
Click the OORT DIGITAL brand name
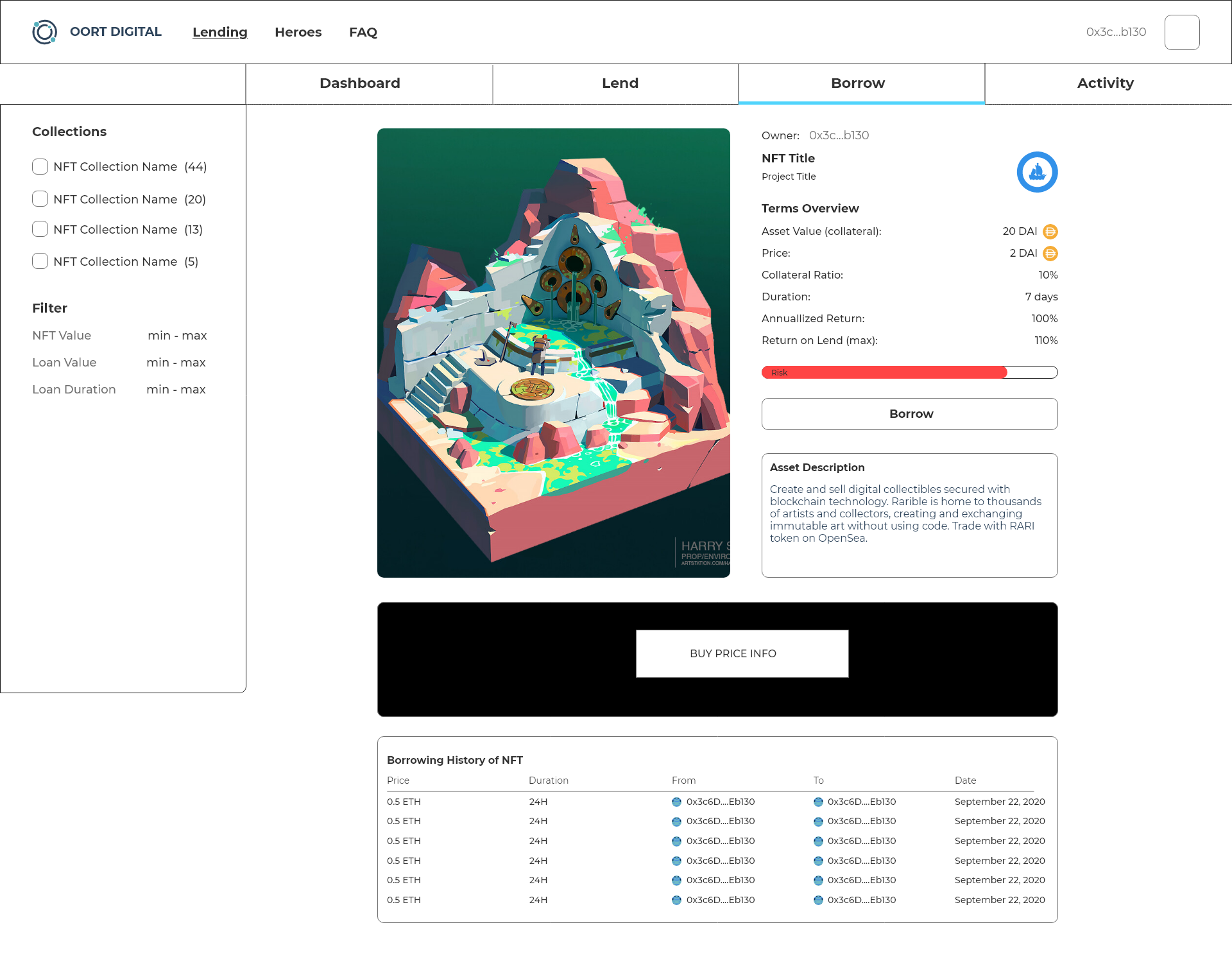pyautogui.click(x=116, y=32)
